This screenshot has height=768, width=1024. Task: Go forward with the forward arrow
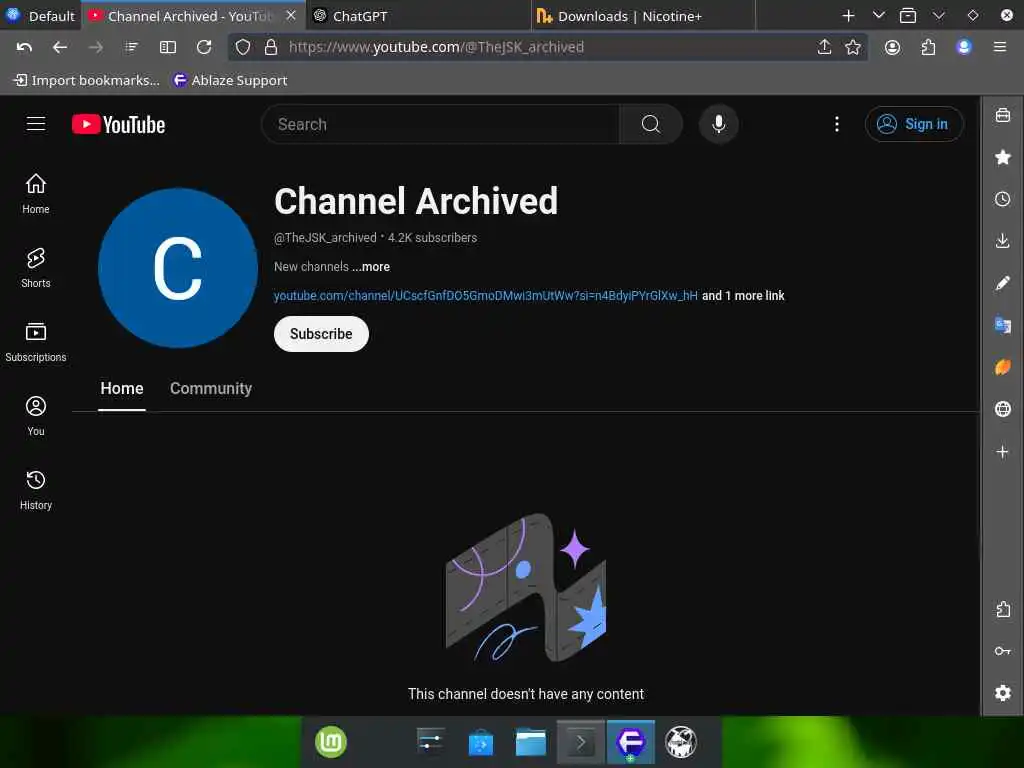(x=95, y=47)
